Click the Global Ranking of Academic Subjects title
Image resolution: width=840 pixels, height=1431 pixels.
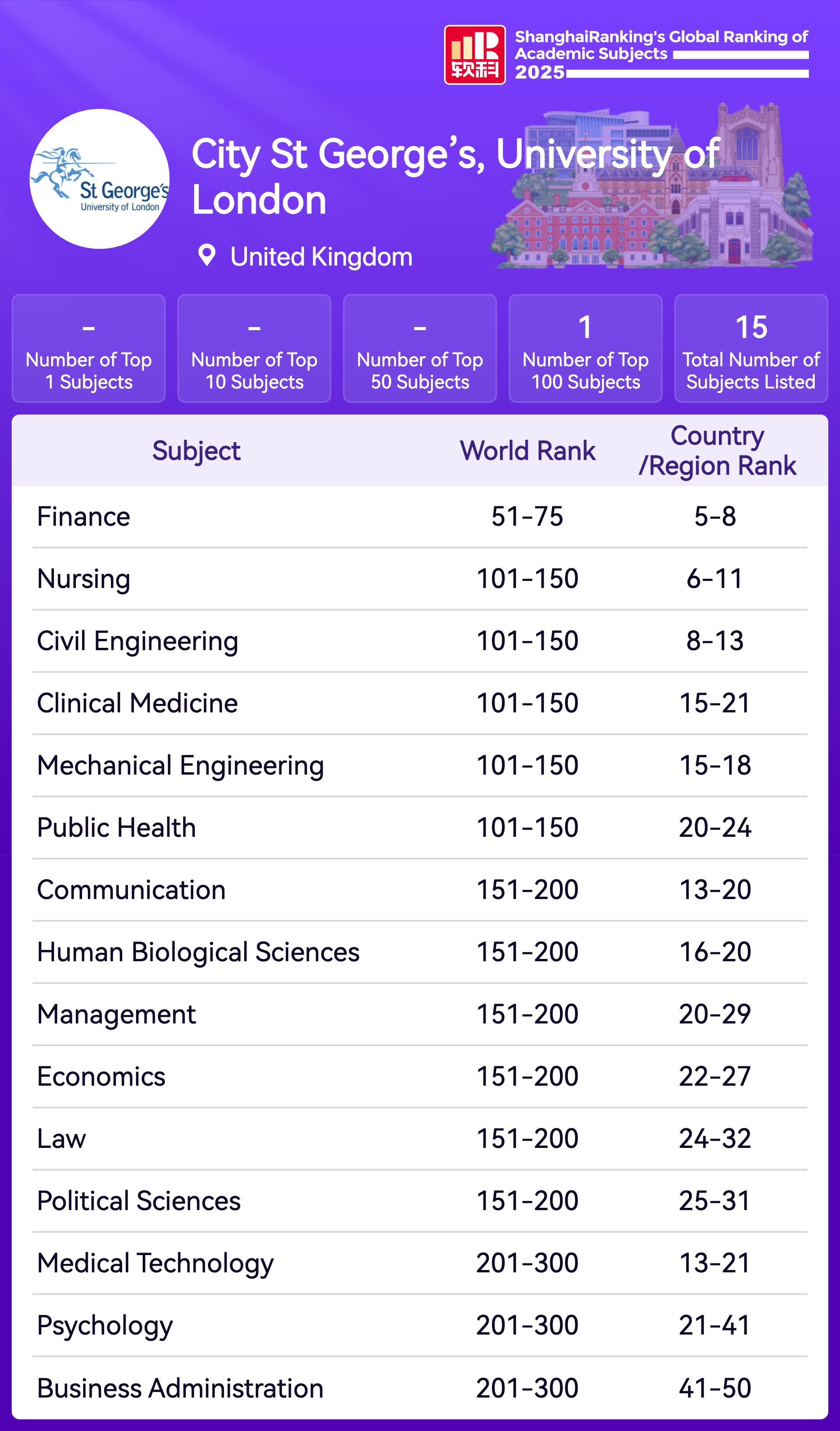(660, 45)
